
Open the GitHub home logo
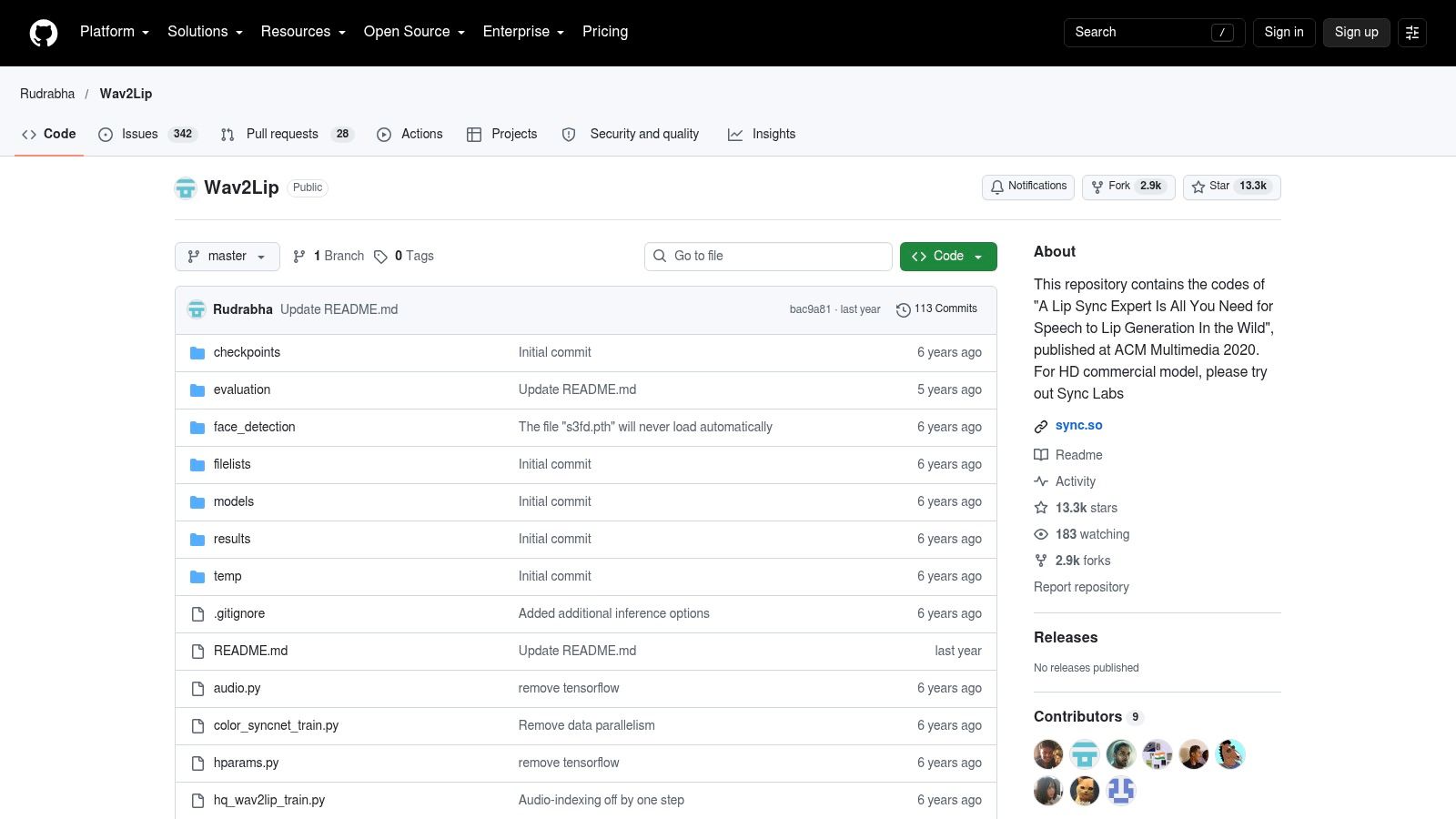[x=44, y=33]
